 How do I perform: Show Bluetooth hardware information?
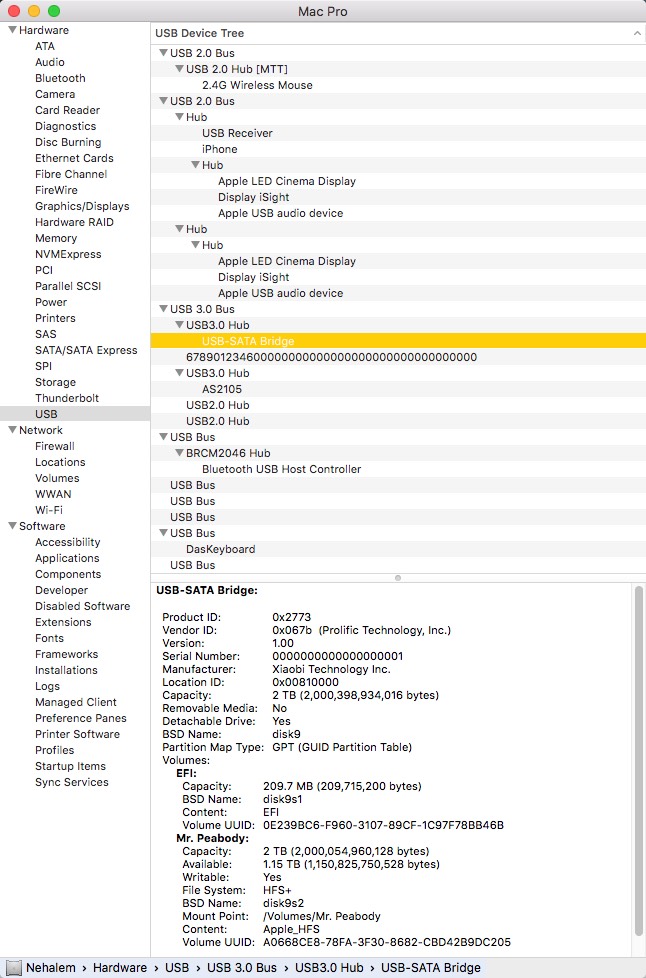(60, 78)
